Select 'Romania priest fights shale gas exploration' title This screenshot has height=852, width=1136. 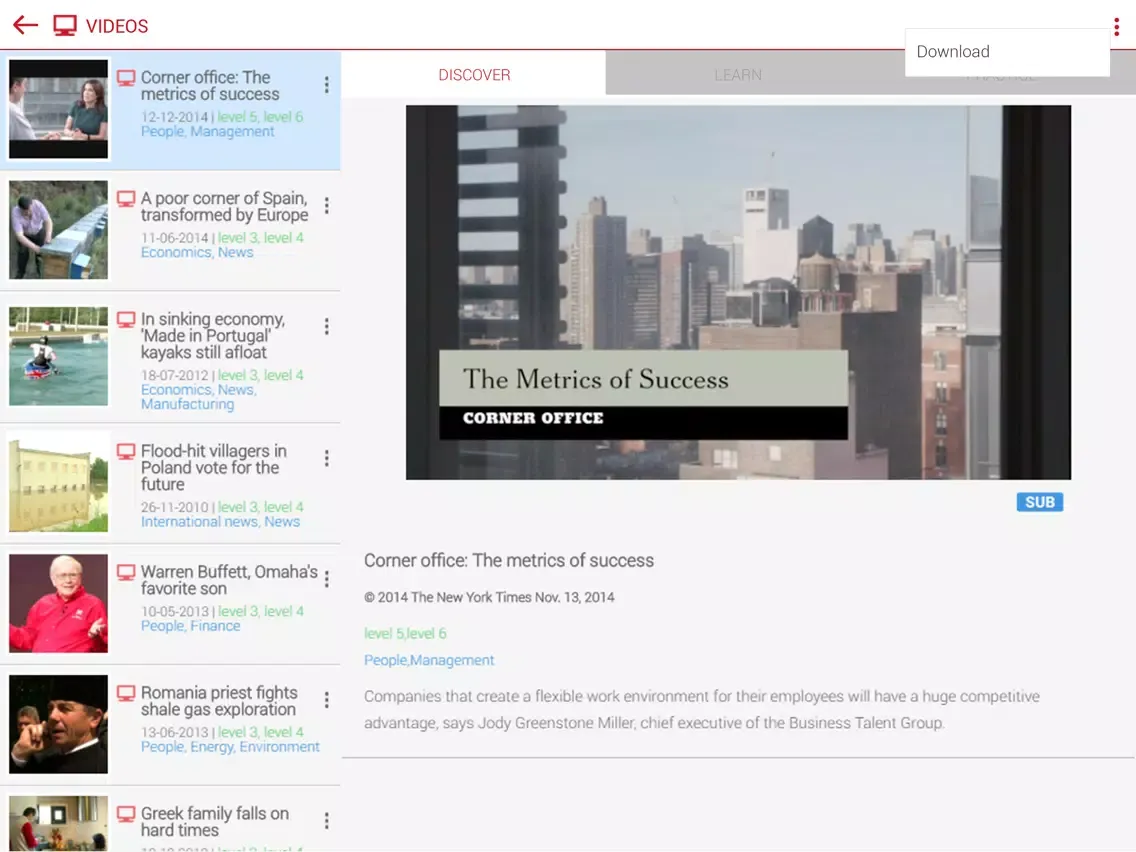click(x=219, y=701)
